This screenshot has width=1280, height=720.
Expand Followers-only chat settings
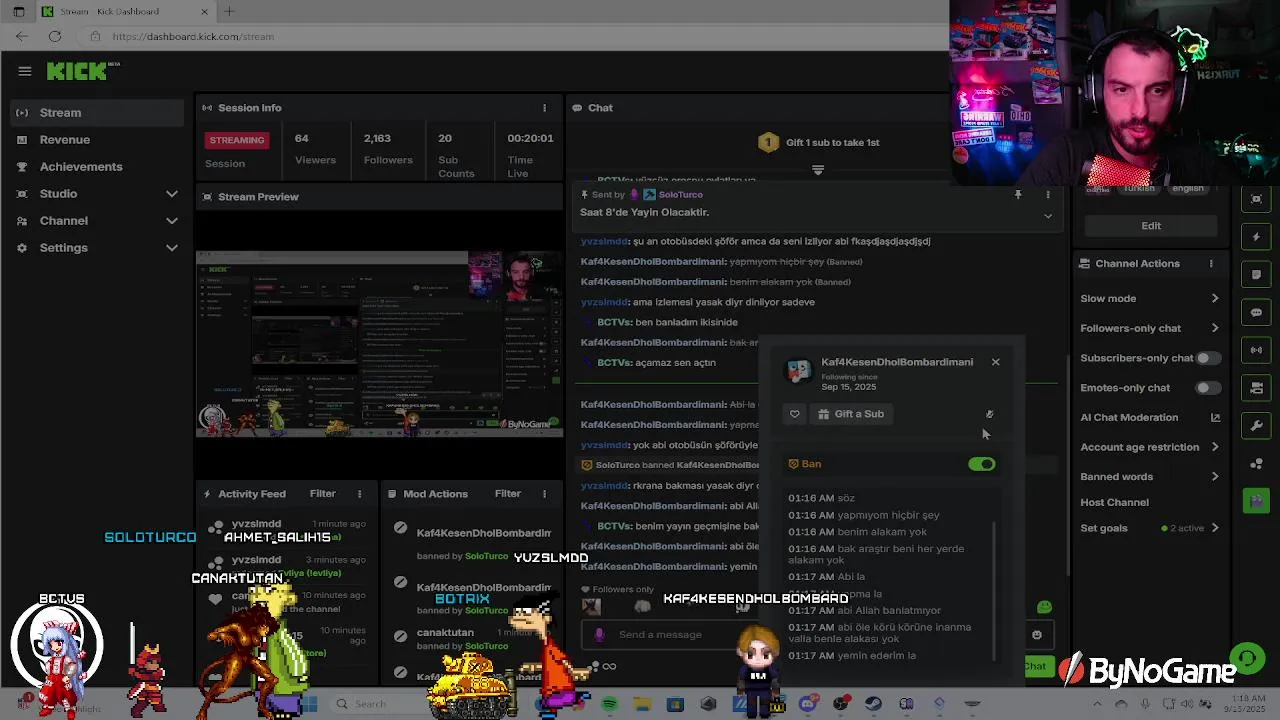tap(1215, 328)
